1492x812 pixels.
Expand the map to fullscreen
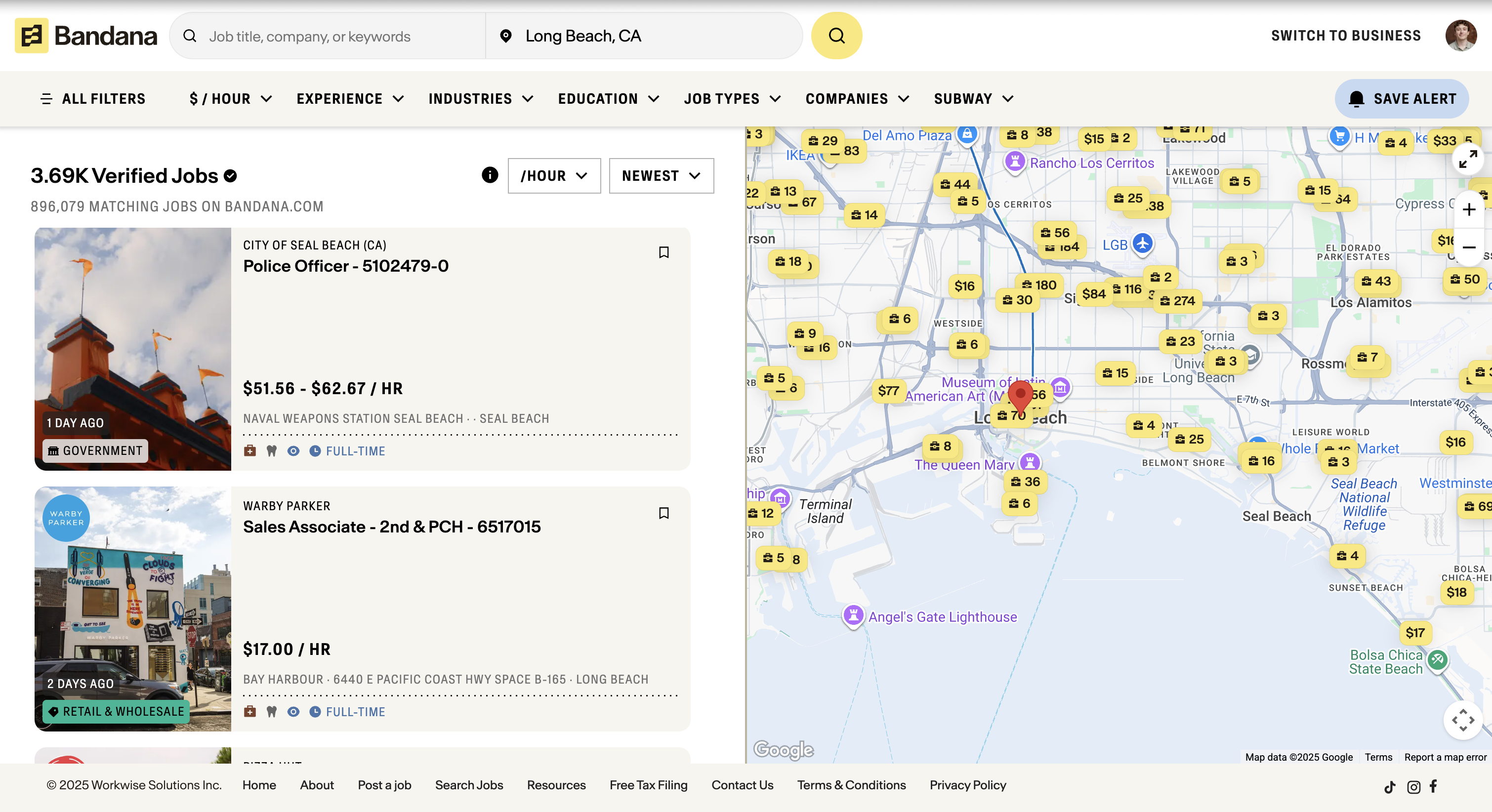(x=1468, y=159)
